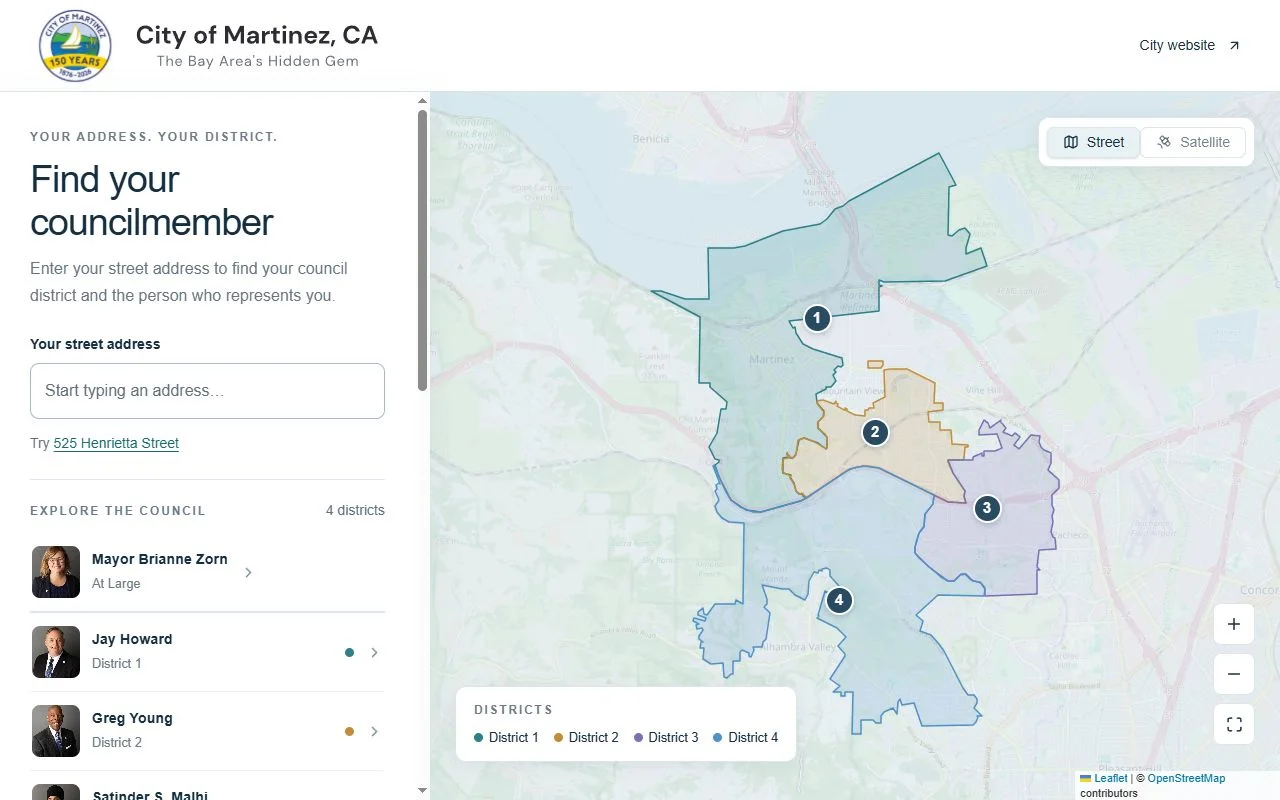
Task: Select District 3 marker on the map
Action: pos(987,508)
